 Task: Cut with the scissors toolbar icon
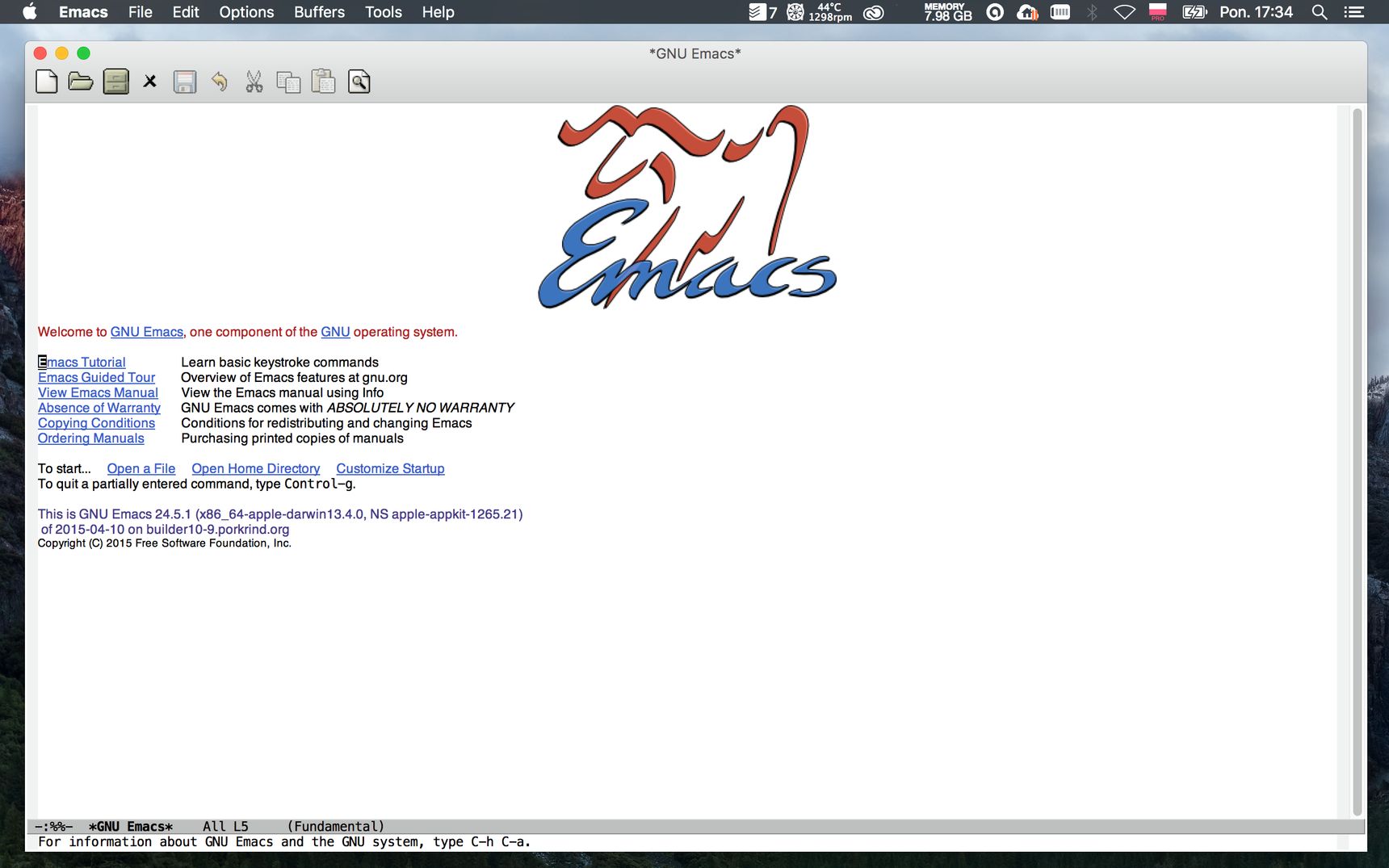coord(254,82)
